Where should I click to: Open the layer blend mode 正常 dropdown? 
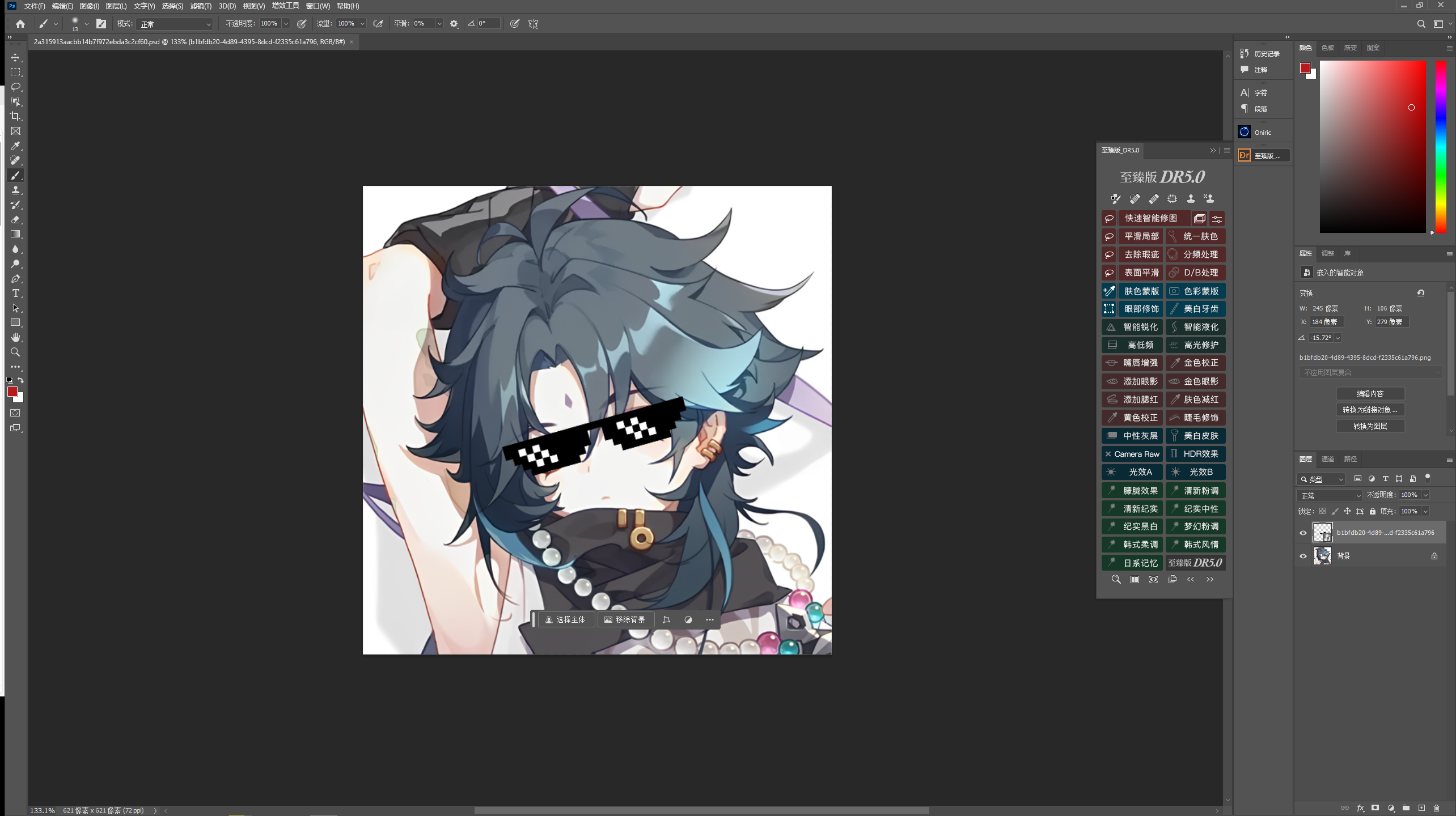(1330, 495)
